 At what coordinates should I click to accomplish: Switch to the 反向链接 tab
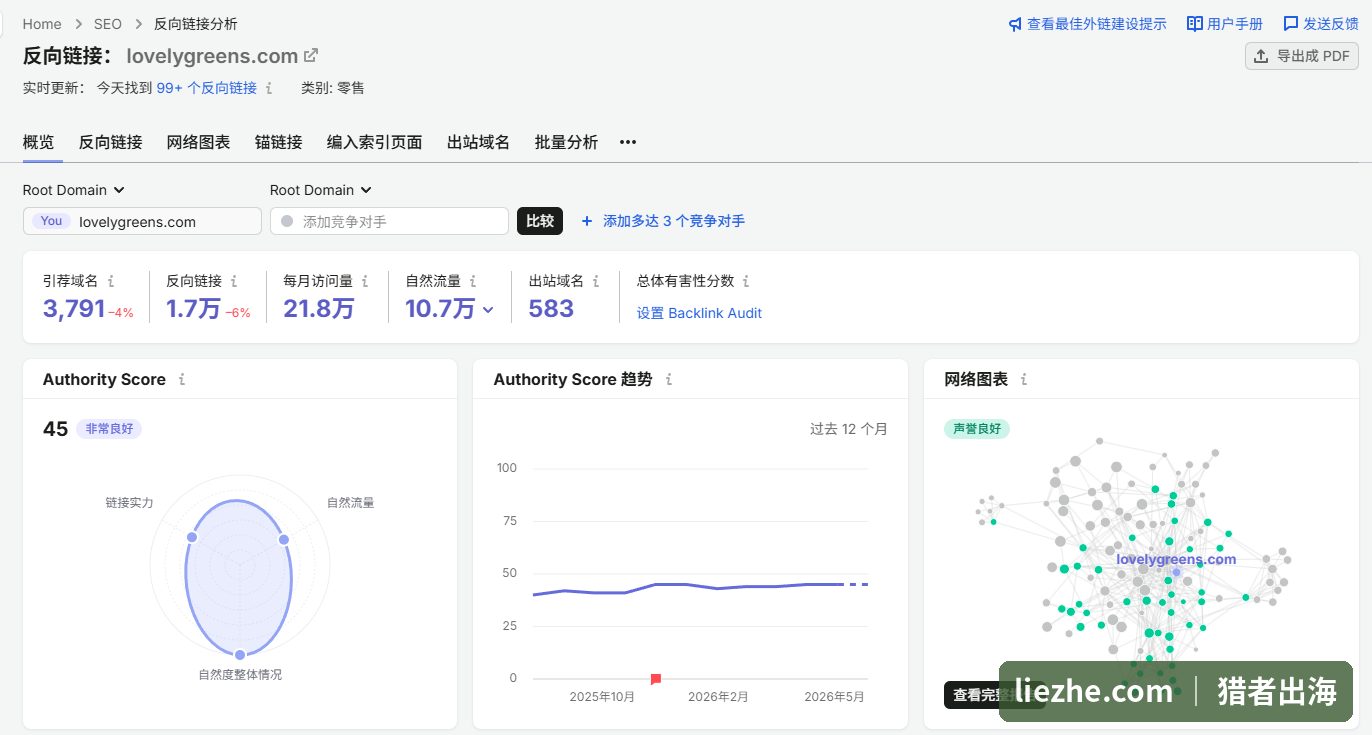(x=111, y=142)
